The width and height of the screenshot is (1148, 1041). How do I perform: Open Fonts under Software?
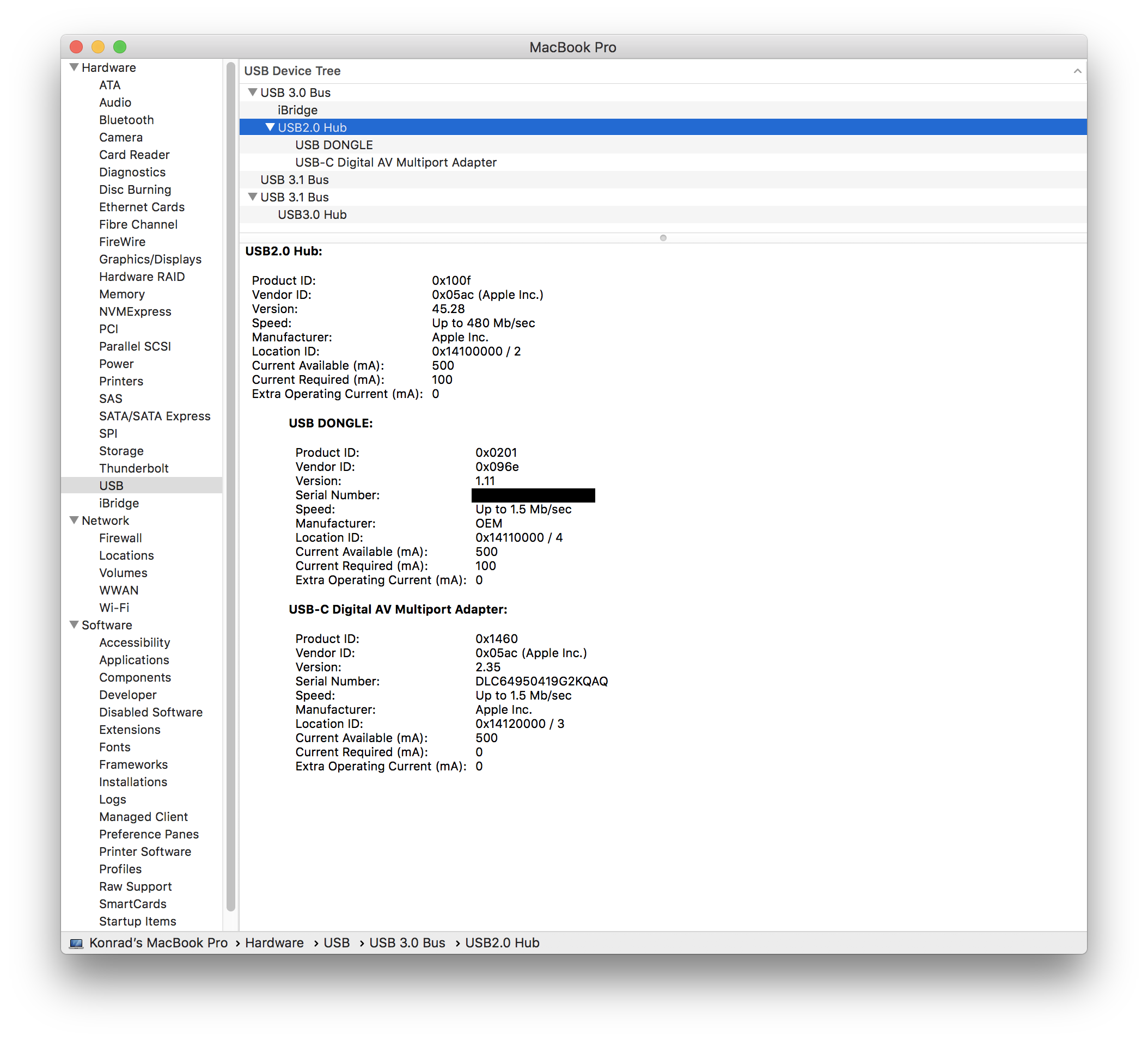pos(114,747)
